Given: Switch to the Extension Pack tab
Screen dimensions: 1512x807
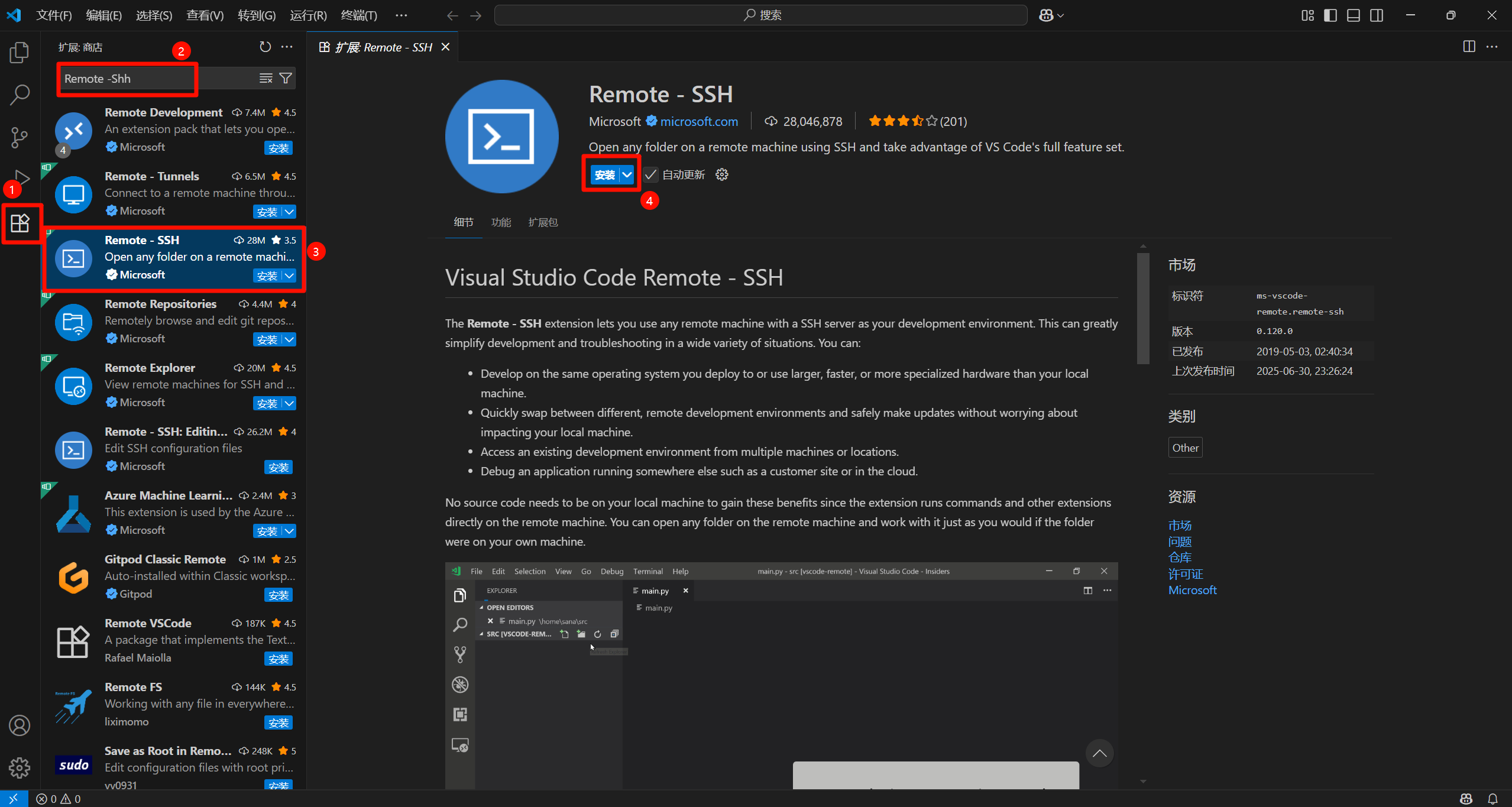Looking at the screenshot, I should 543,222.
